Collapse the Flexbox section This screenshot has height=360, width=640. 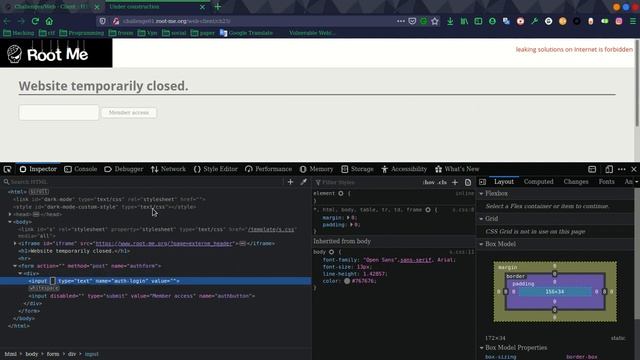point(481,193)
